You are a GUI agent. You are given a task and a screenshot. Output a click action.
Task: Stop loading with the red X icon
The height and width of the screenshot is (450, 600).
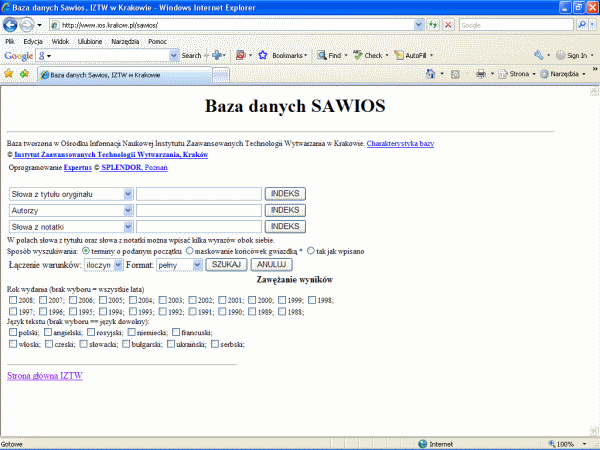[x=448, y=25]
